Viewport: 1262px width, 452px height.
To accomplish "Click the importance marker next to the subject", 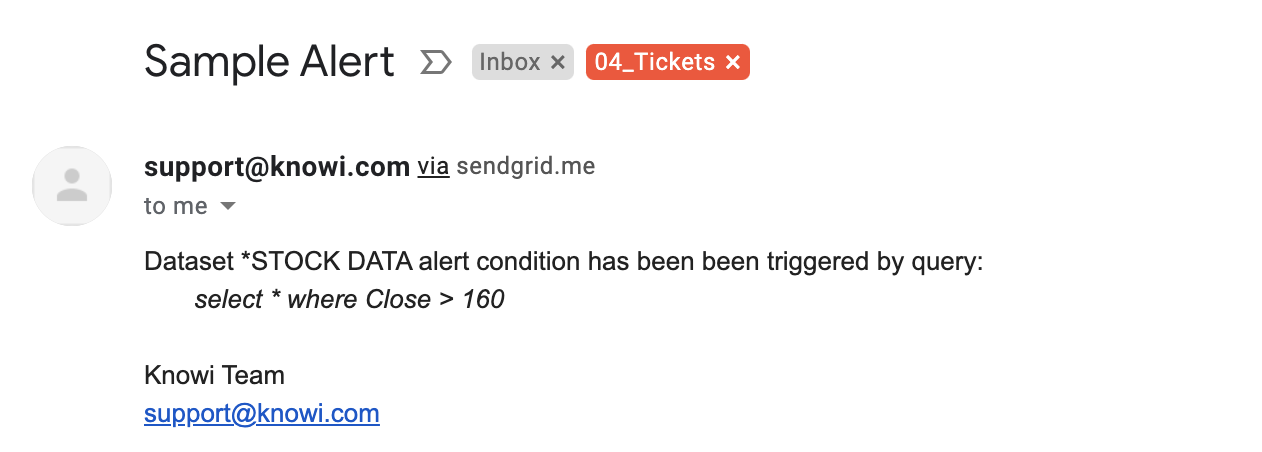I will pyautogui.click(x=435, y=63).
